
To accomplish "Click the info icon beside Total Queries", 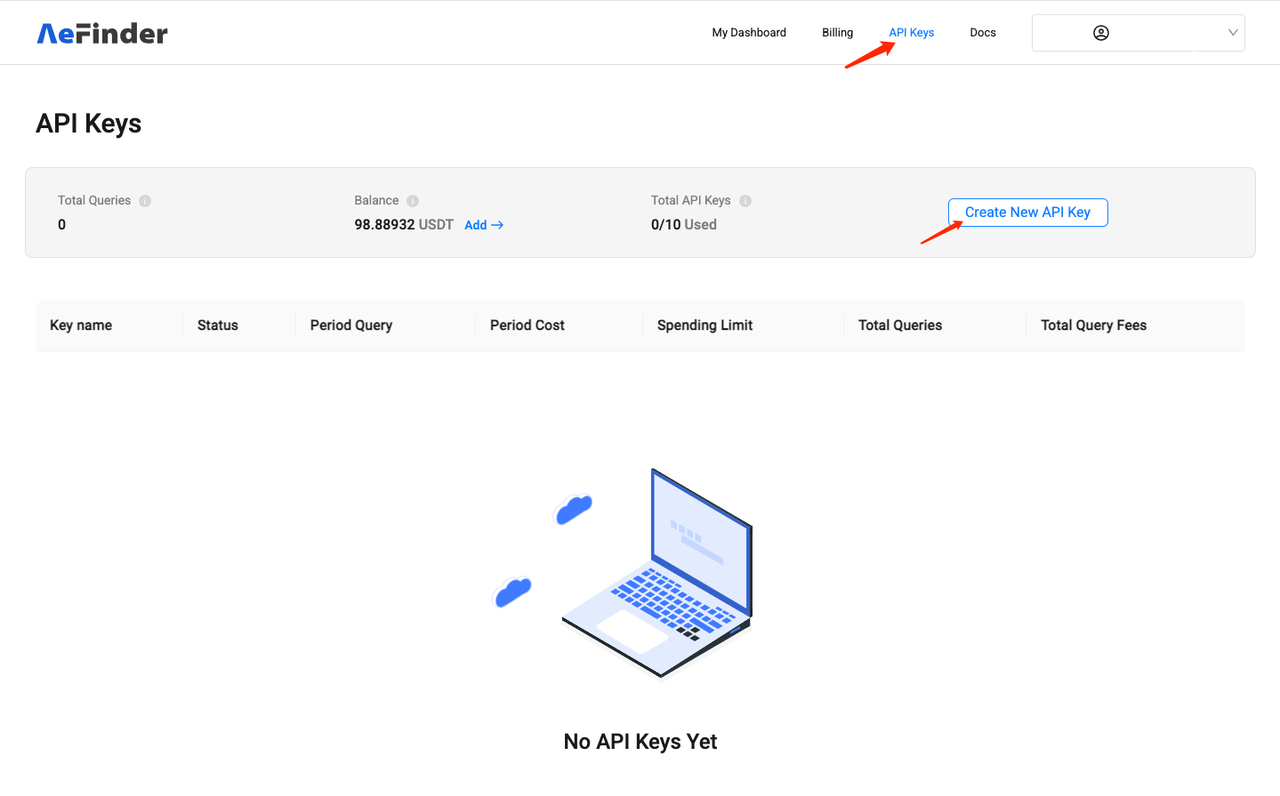I will pos(147,200).
